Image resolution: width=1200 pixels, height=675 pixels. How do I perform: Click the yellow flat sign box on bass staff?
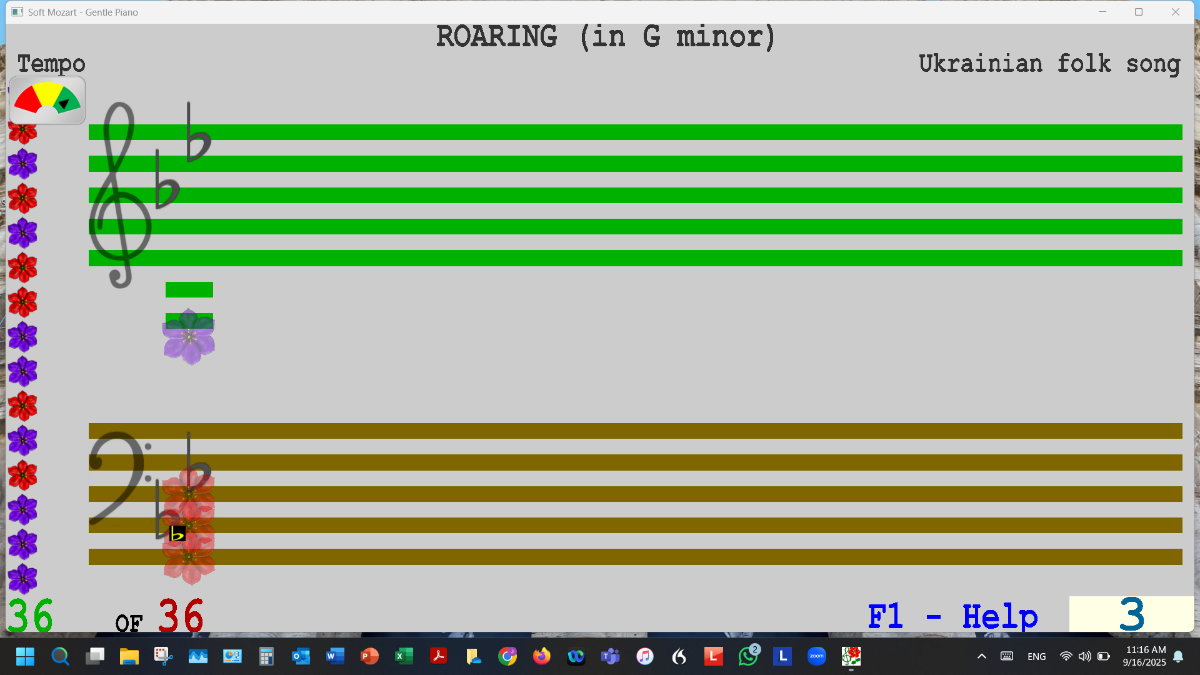coord(177,534)
